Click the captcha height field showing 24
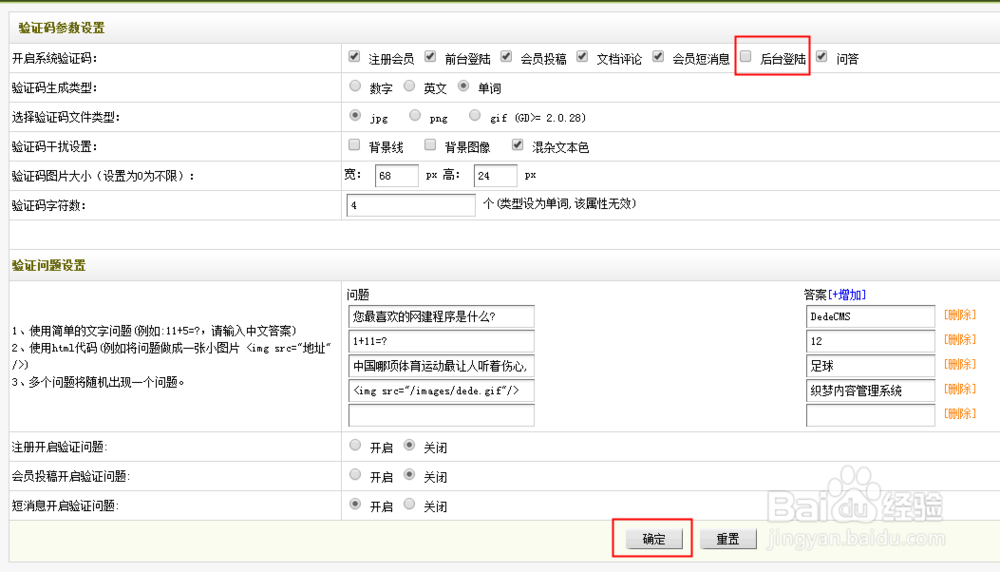The width and height of the screenshot is (1000, 572). point(495,175)
